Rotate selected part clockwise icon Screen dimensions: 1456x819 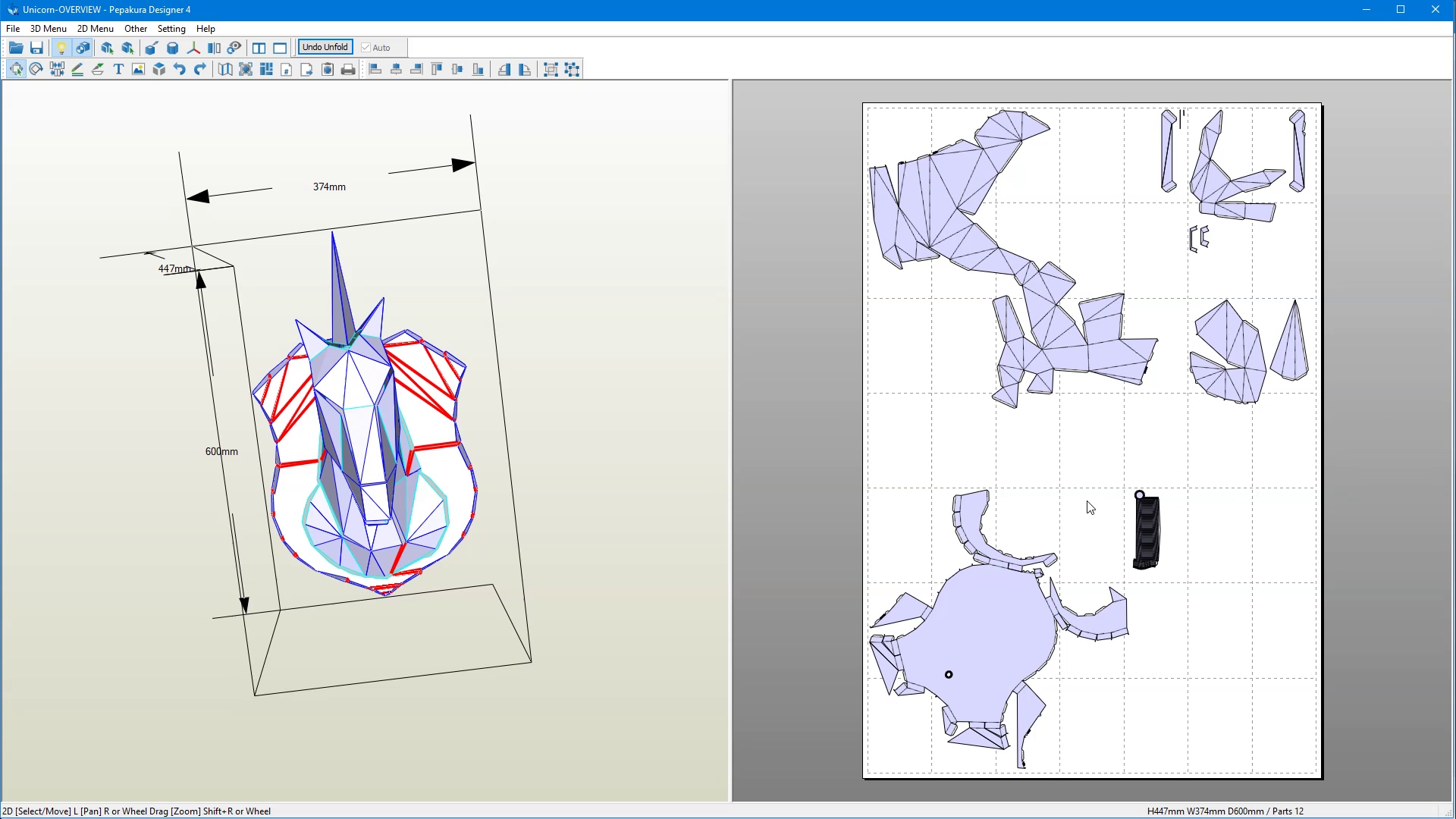pyautogui.click(x=525, y=69)
